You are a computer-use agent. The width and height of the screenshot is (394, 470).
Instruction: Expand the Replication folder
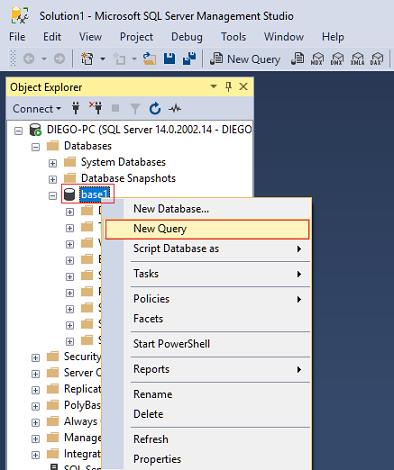(35, 390)
